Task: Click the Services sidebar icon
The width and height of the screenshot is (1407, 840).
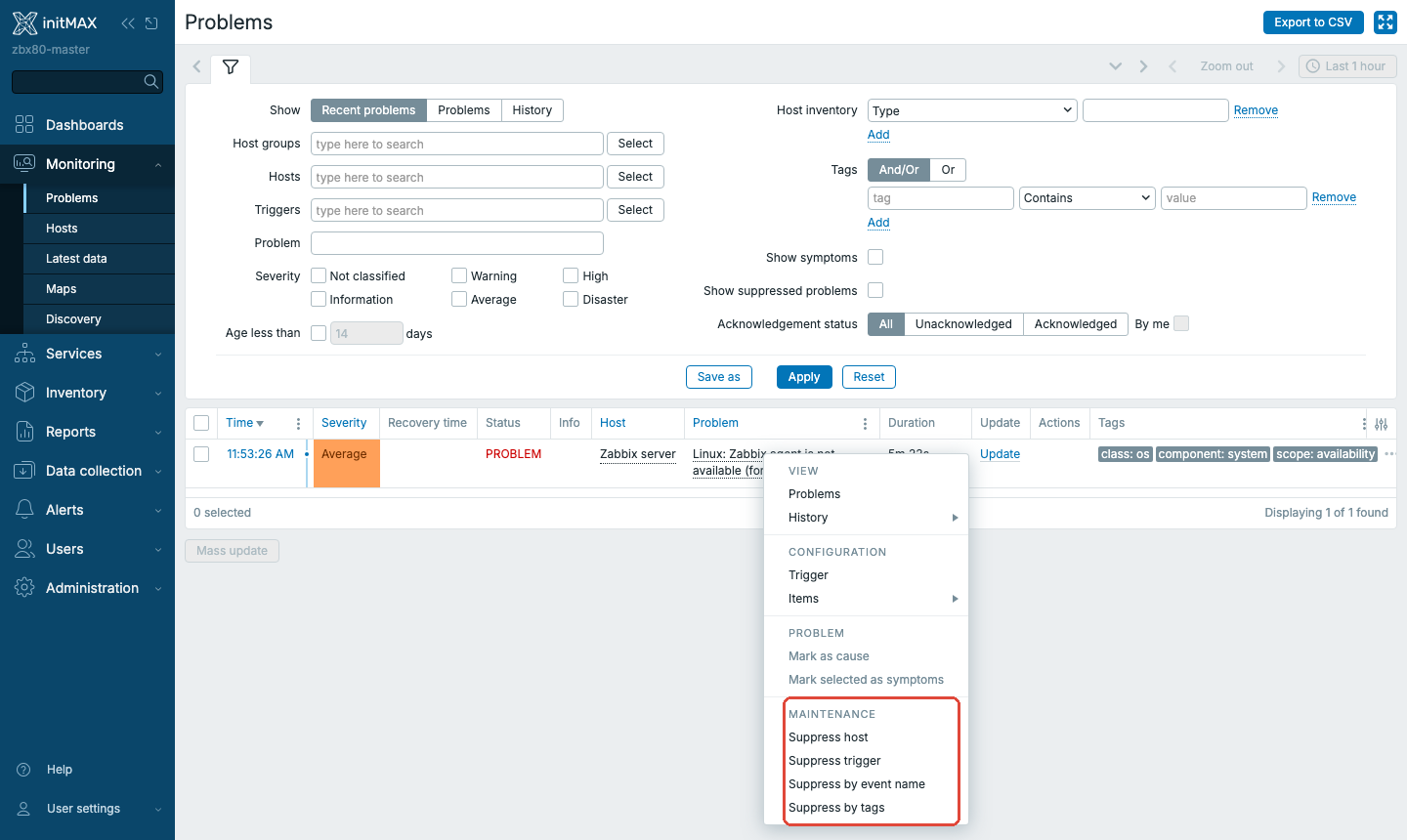Action: point(24,354)
